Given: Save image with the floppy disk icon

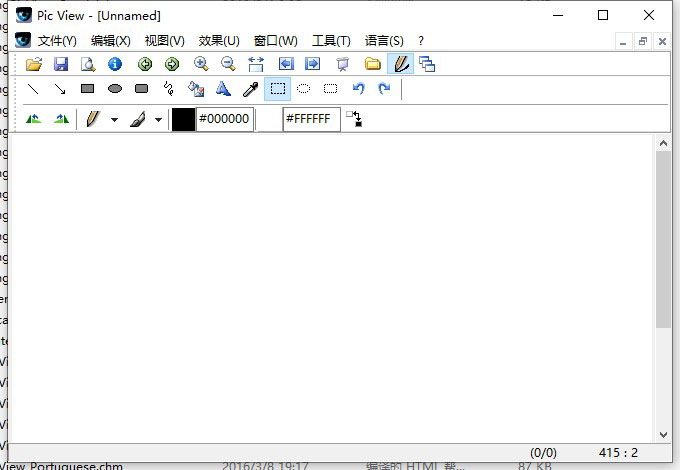Looking at the screenshot, I should click(x=61, y=64).
